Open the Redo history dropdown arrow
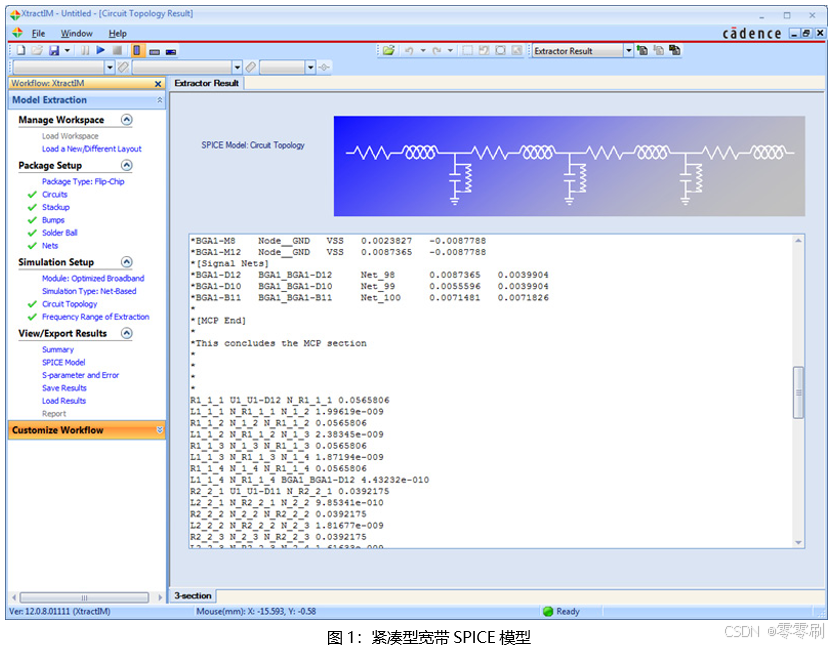This screenshot has height=647, width=836. 451,51
